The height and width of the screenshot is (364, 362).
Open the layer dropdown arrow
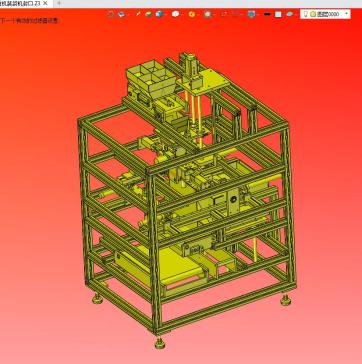point(346,14)
